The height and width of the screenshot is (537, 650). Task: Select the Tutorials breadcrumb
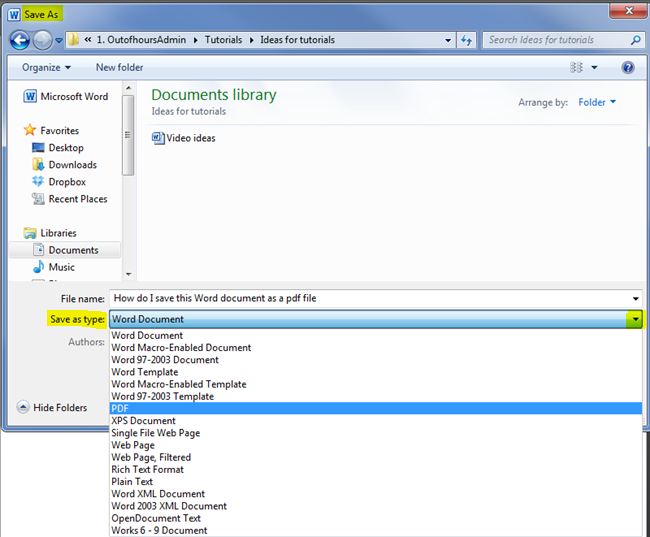pyautogui.click(x=223, y=40)
